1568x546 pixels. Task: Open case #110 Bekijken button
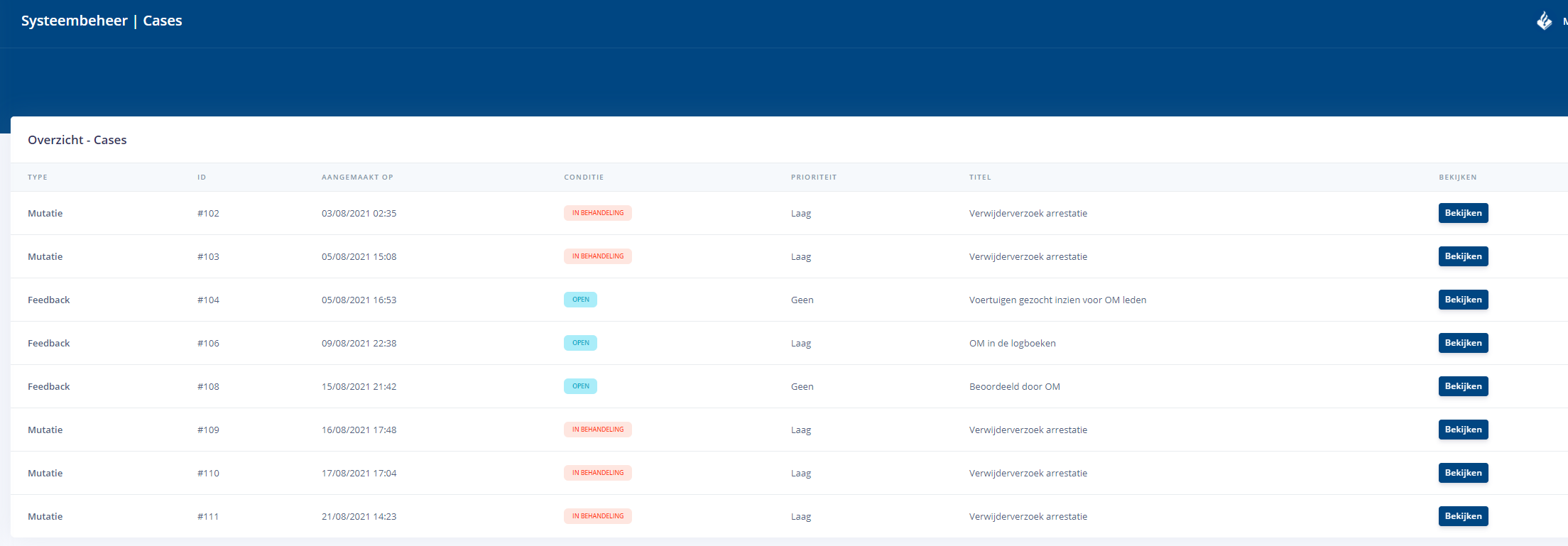tap(1463, 473)
